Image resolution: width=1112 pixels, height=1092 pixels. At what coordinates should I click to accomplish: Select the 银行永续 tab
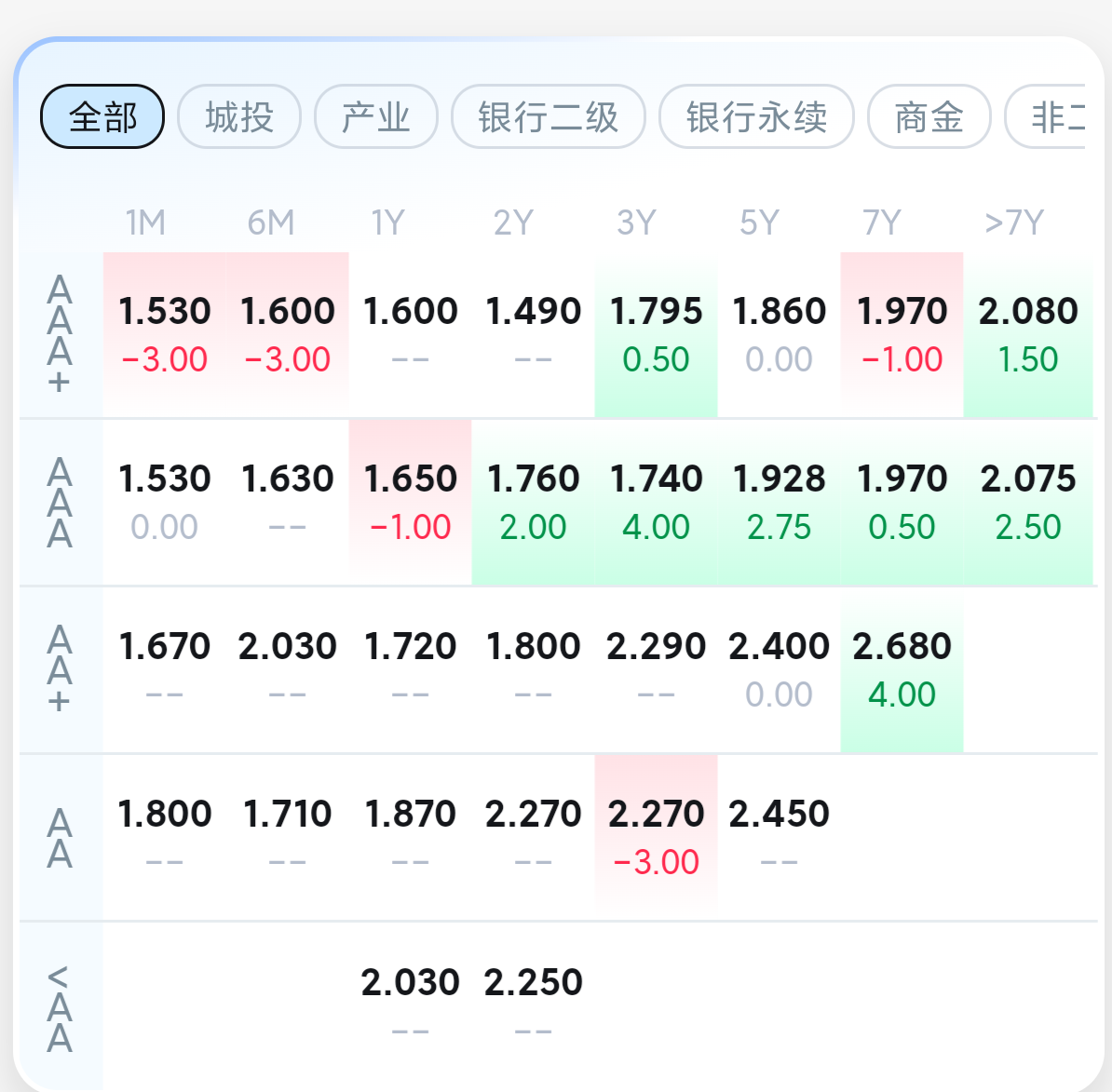756,117
